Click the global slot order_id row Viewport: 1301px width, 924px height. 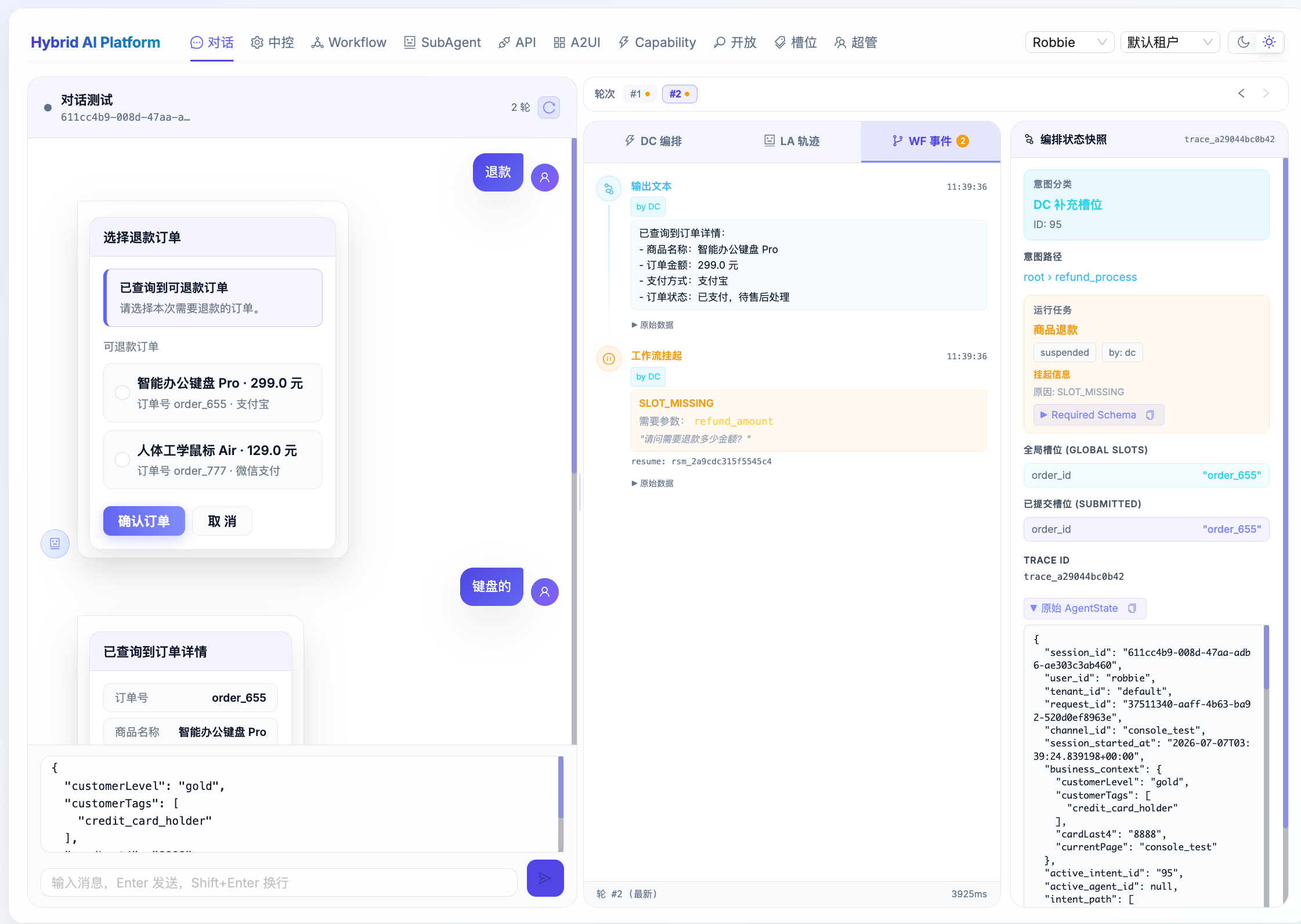[1146, 475]
